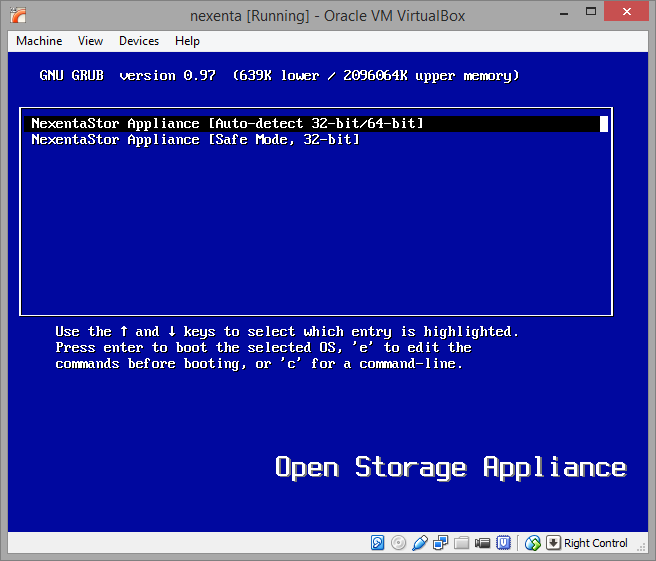Click the CPU virtualization chip status icon
The height and width of the screenshot is (561, 656).
point(503,543)
